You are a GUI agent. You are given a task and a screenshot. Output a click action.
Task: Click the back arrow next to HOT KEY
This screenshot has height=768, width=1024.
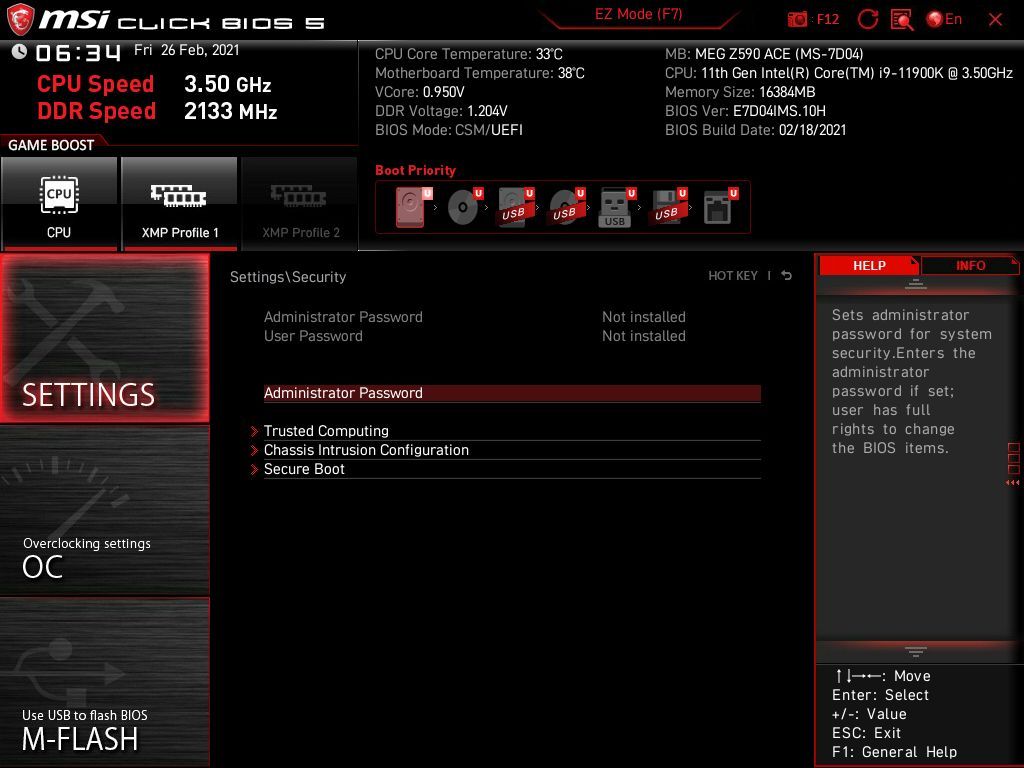click(x=786, y=276)
